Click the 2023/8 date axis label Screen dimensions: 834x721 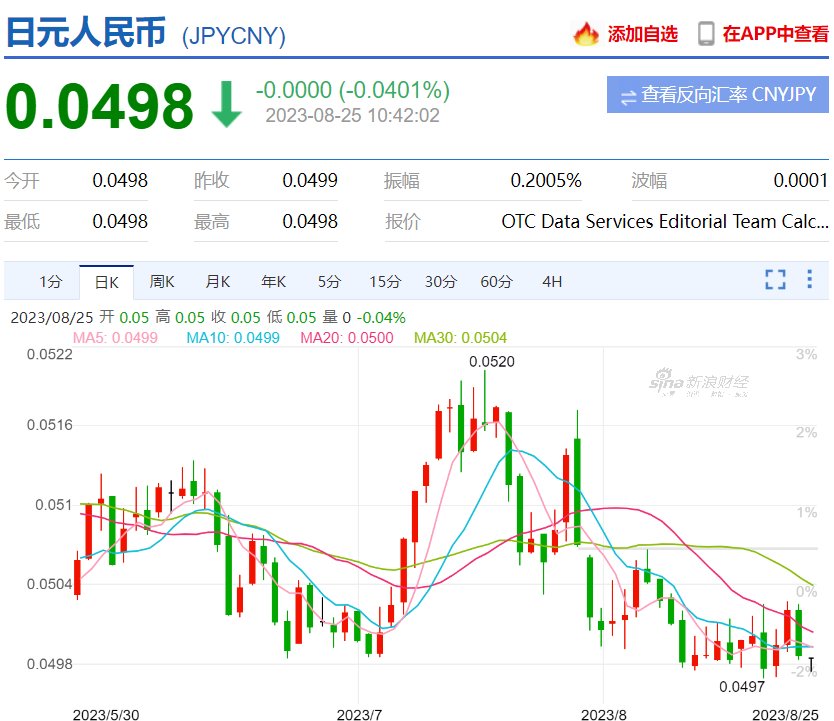[x=604, y=715]
